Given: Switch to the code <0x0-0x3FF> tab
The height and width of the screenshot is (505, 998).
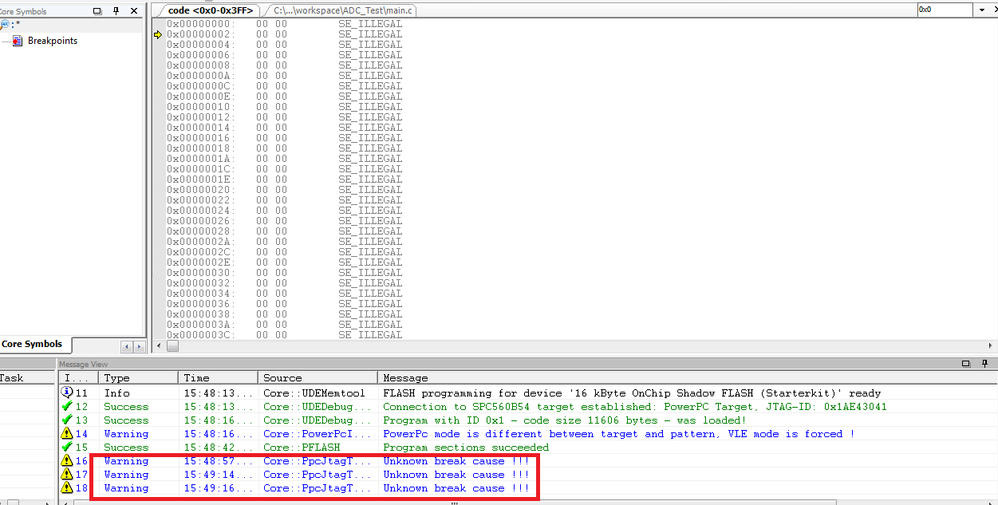Looking at the screenshot, I should 210,11.
